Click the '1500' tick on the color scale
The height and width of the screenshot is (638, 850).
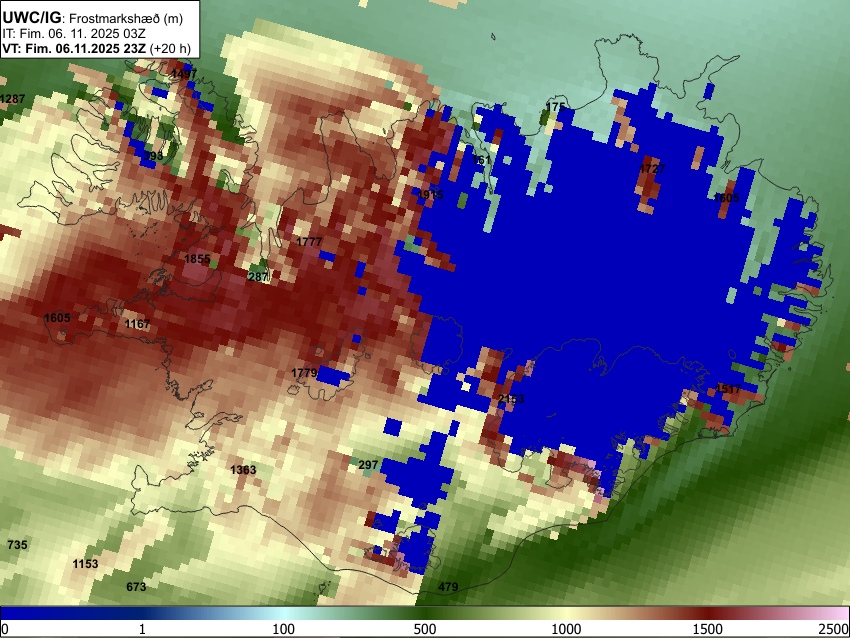[x=708, y=629]
